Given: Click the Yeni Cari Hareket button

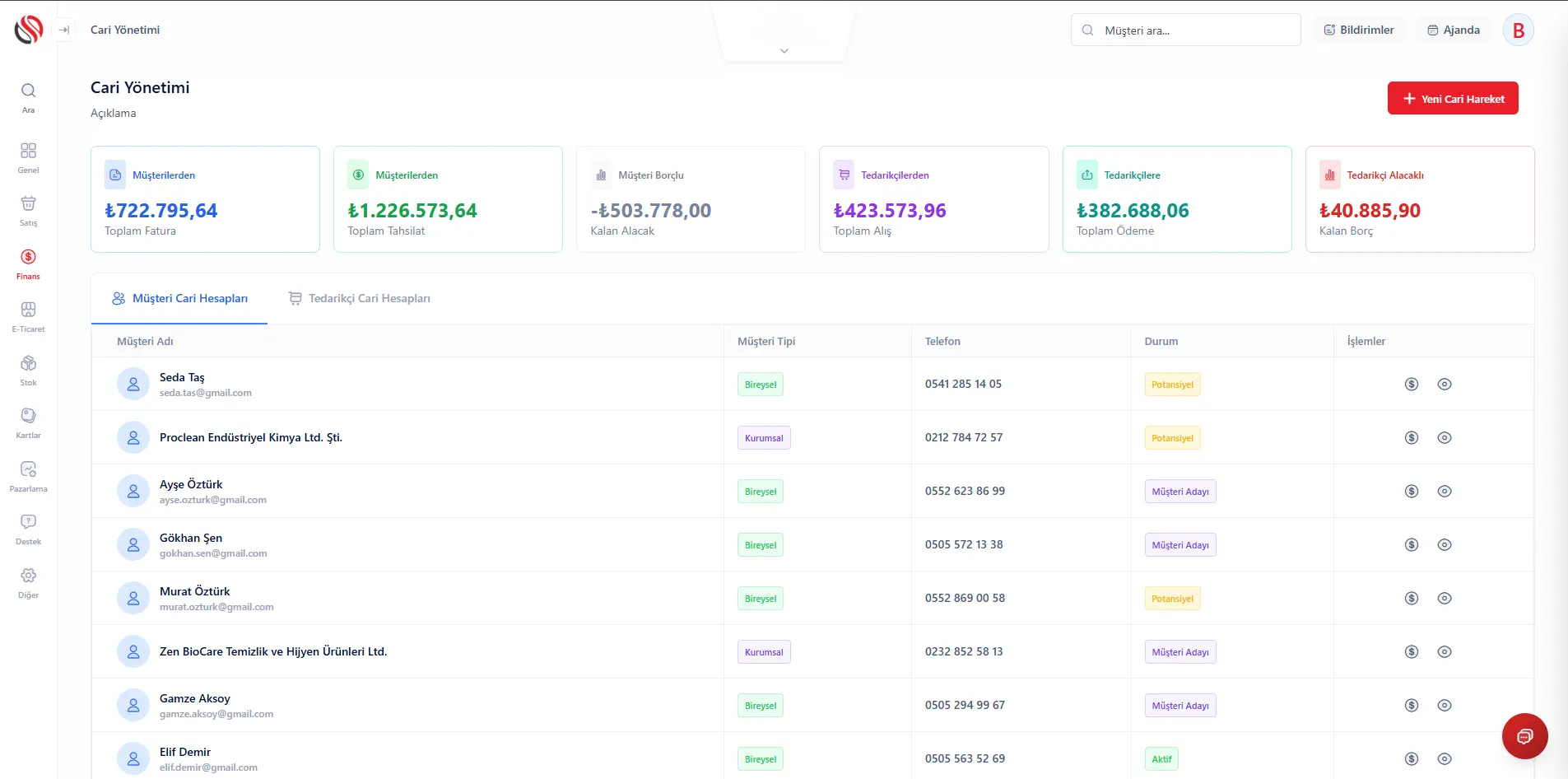Looking at the screenshot, I should point(1452,98).
